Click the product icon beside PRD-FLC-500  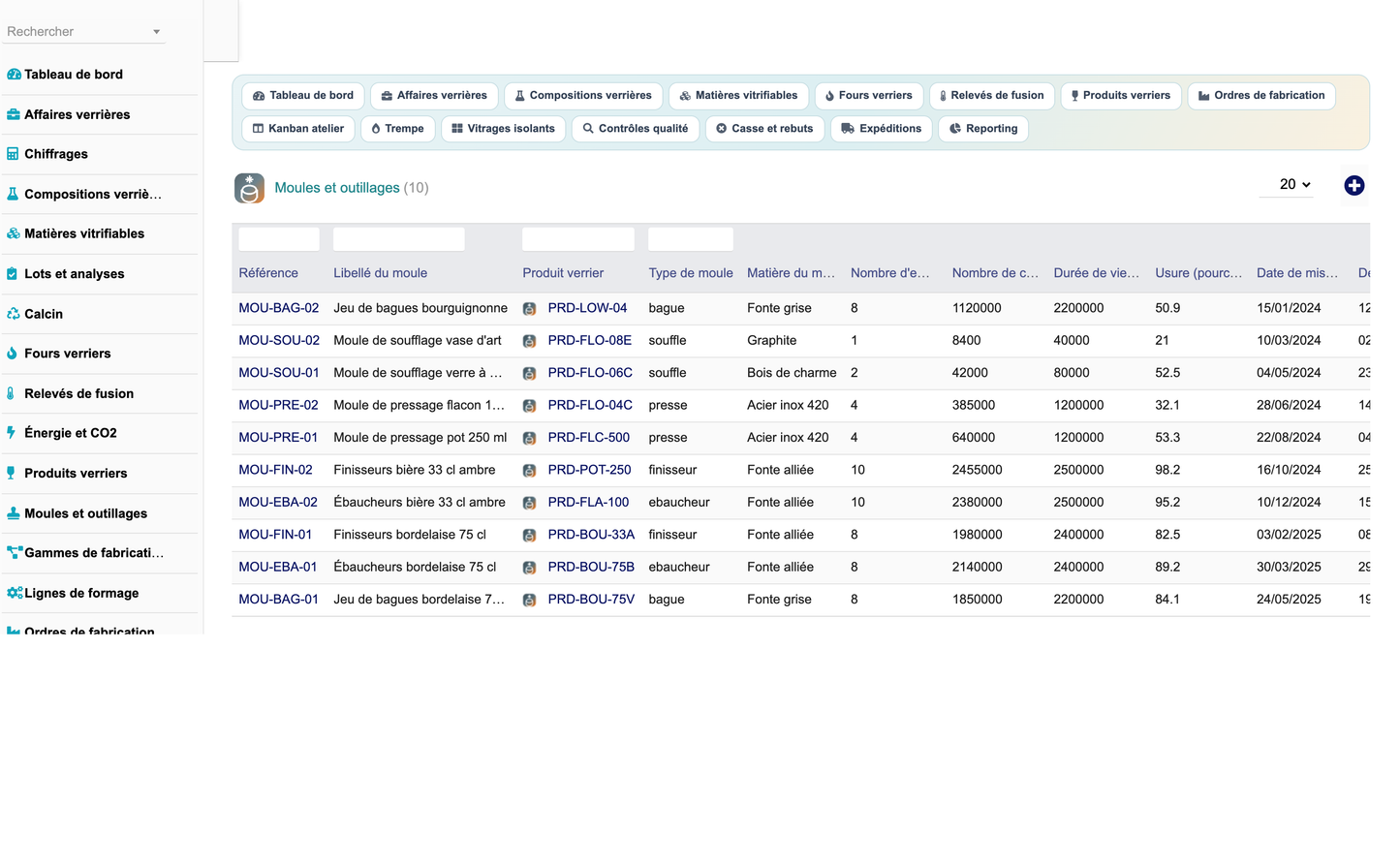tap(529, 438)
